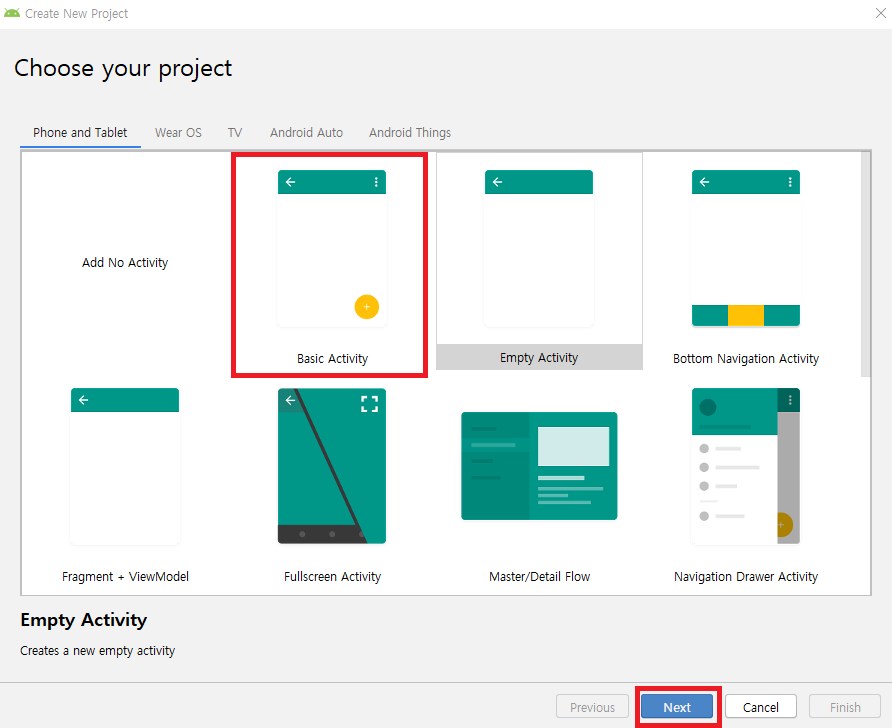The height and width of the screenshot is (728, 892).
Task: Click the yellow plus button in Basic Activity preview
Action: tap(366, 307)
